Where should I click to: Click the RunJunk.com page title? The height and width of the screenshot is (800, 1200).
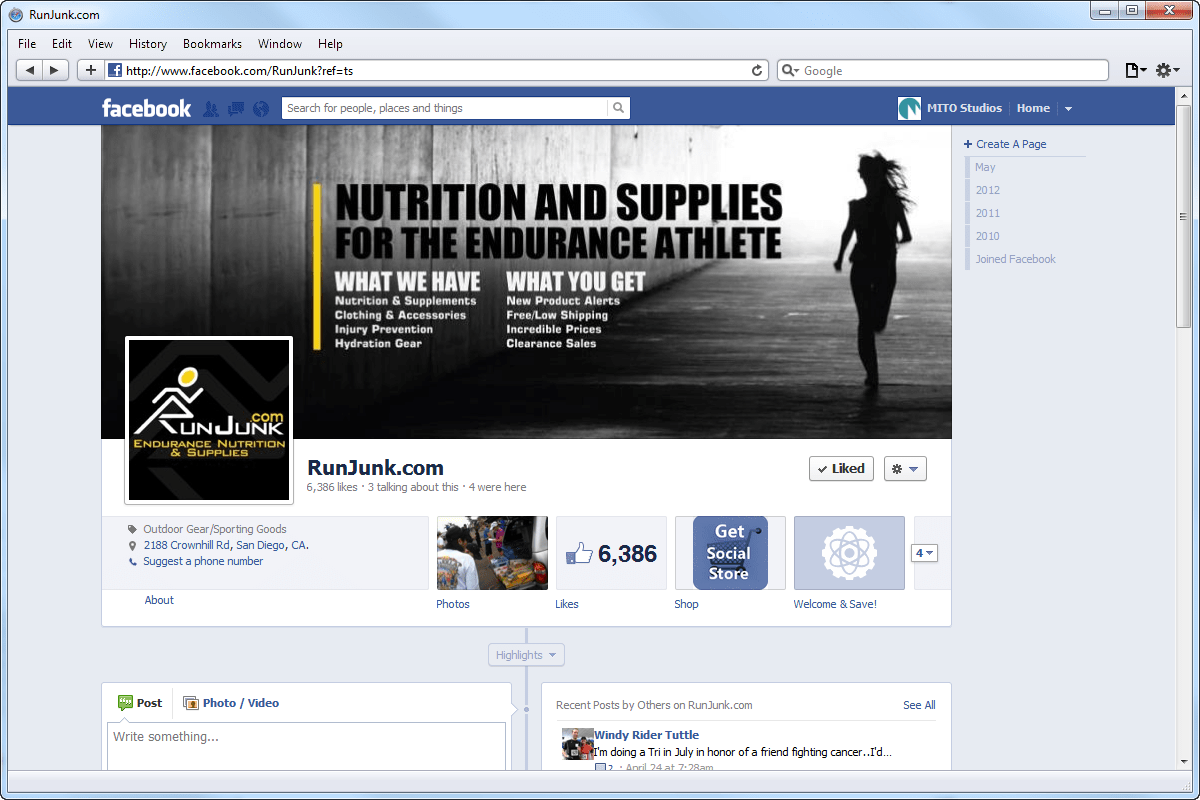(375, 468)
